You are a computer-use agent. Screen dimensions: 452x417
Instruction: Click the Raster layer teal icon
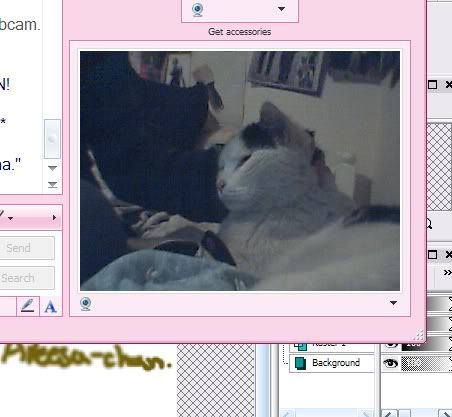(300, 347)
